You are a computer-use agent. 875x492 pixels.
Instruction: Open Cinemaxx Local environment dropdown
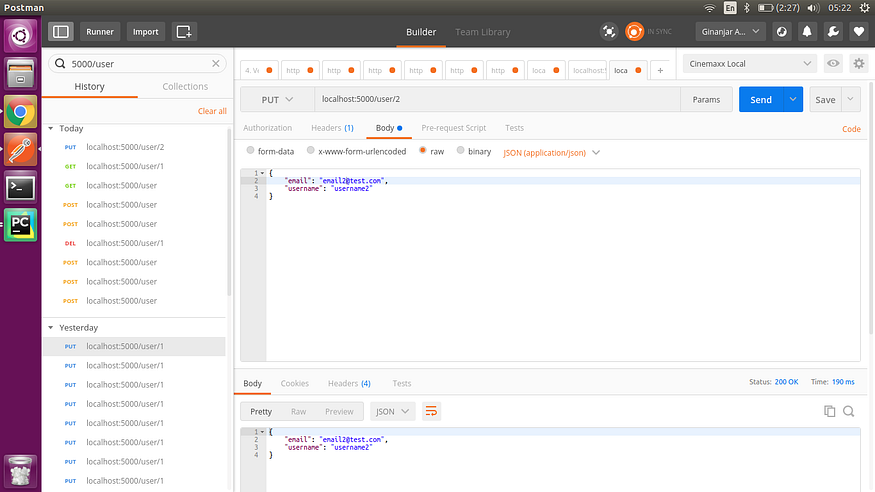point(749,64)
